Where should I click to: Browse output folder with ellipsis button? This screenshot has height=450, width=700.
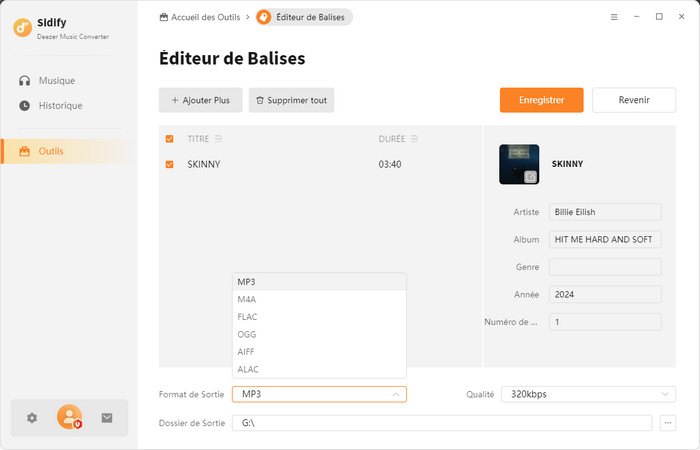tap(669, 423)
